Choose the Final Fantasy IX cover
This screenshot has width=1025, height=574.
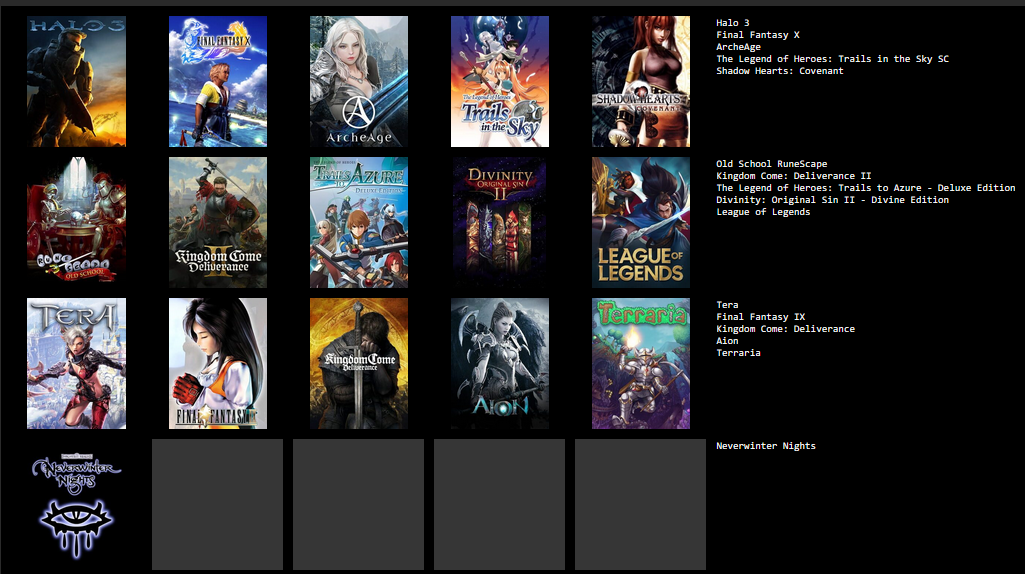pyautogui.click(x=218, y=363)
